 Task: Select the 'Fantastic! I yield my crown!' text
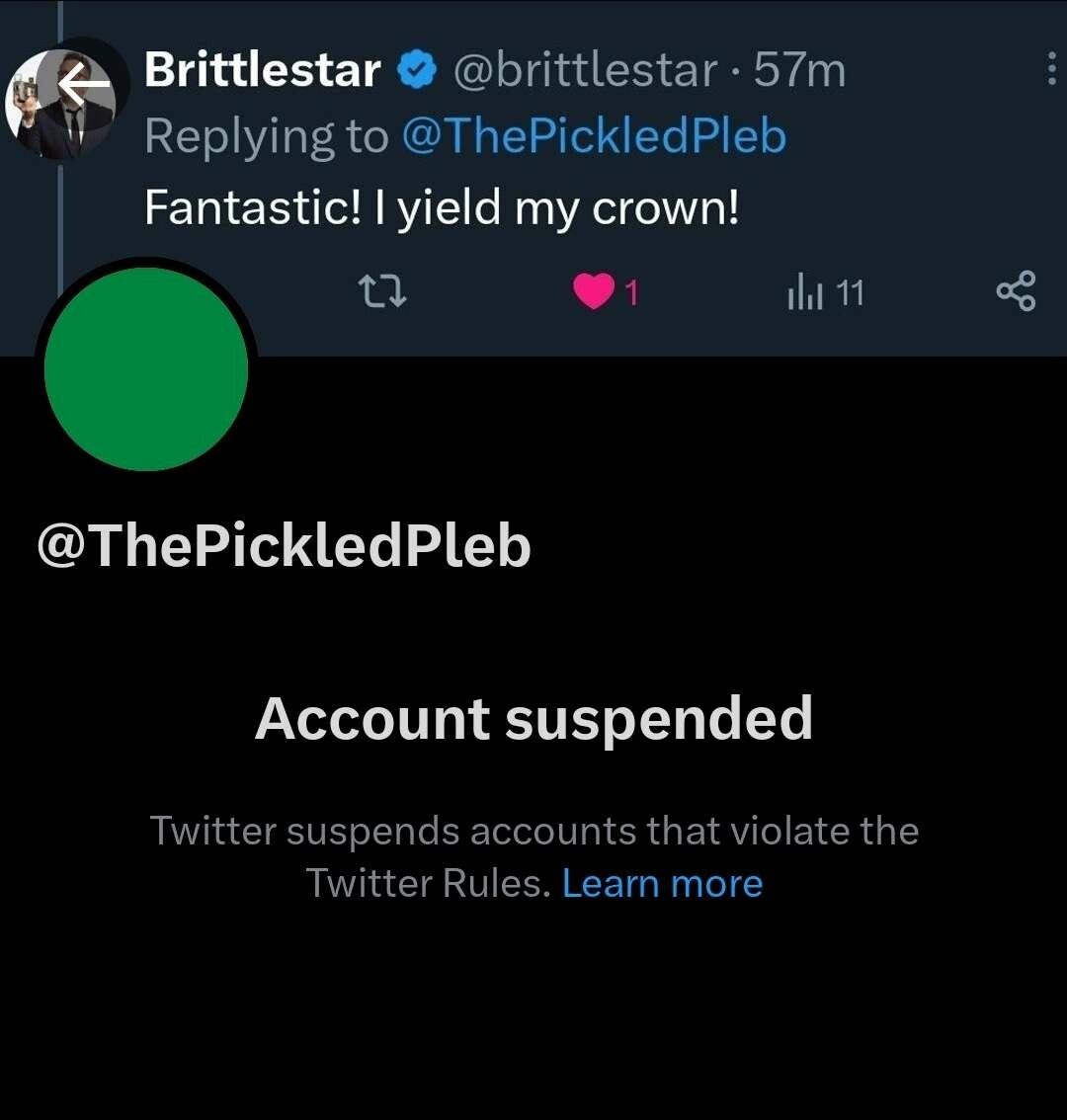[442, 208]
